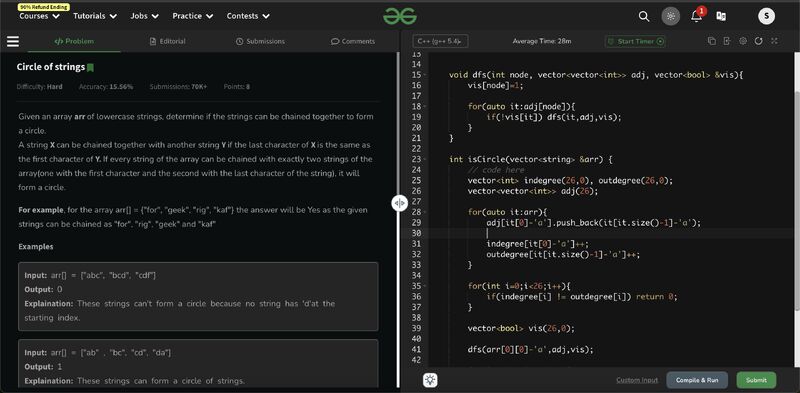Click the 90% Refund Ending badge

pos(44,7)
